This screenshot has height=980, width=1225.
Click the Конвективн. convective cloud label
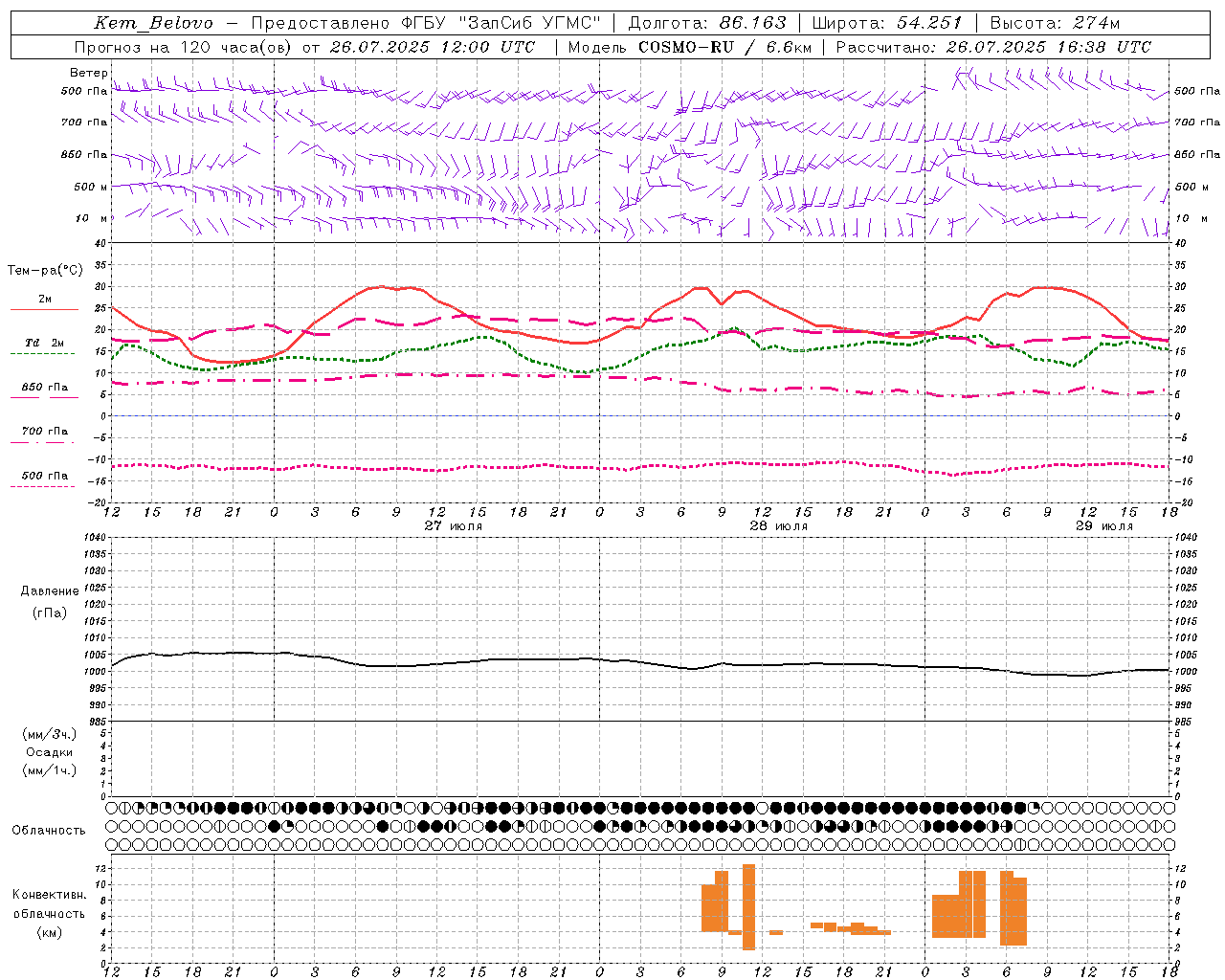[x=49, y=895]
